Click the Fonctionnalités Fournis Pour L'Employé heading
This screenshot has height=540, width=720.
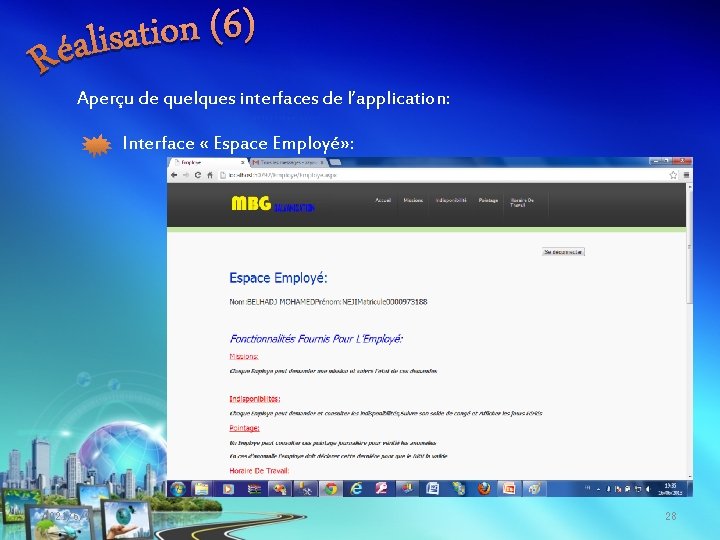click(x=316, y=339)
